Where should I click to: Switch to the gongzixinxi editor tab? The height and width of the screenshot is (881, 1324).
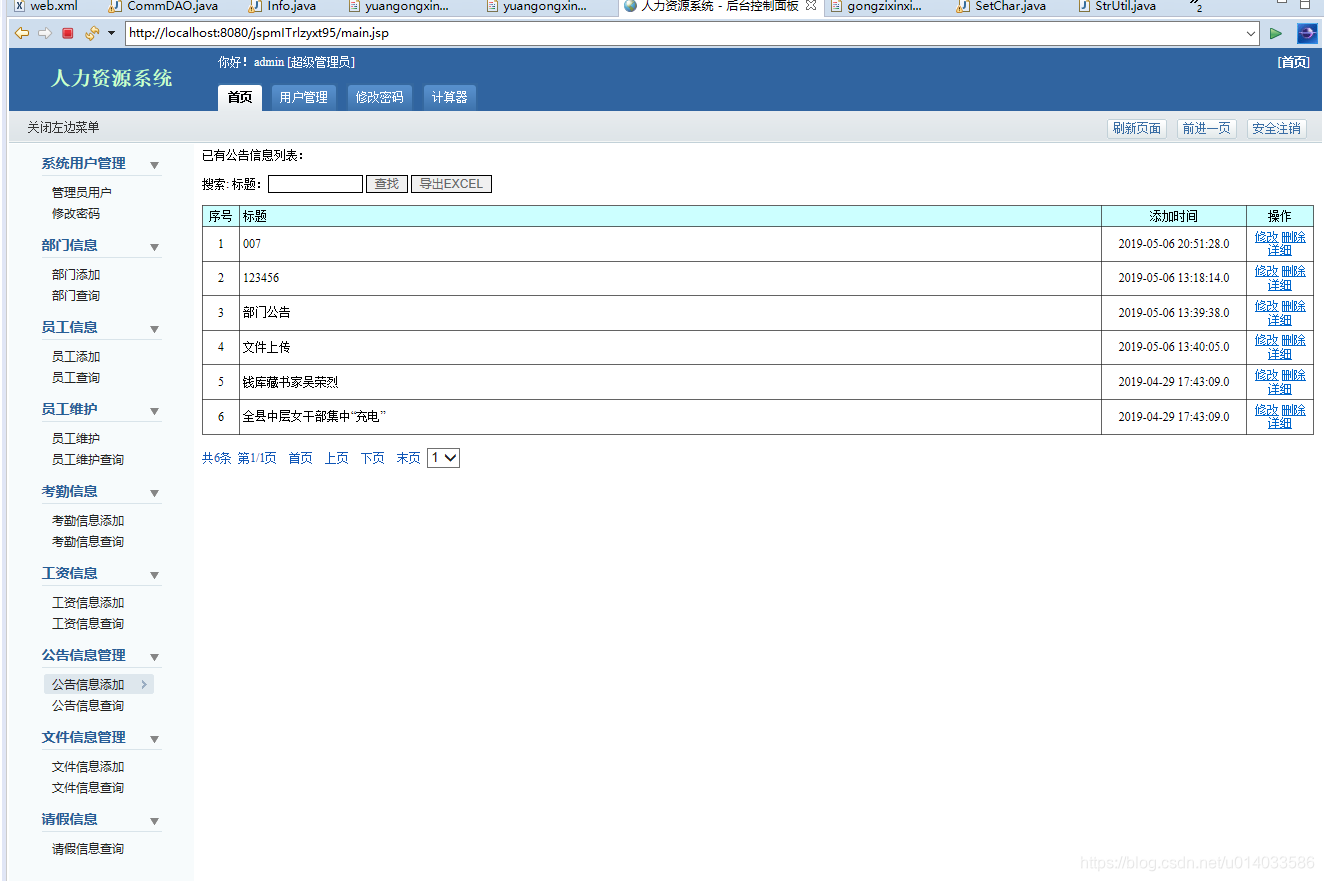click(x=877, y=6)
